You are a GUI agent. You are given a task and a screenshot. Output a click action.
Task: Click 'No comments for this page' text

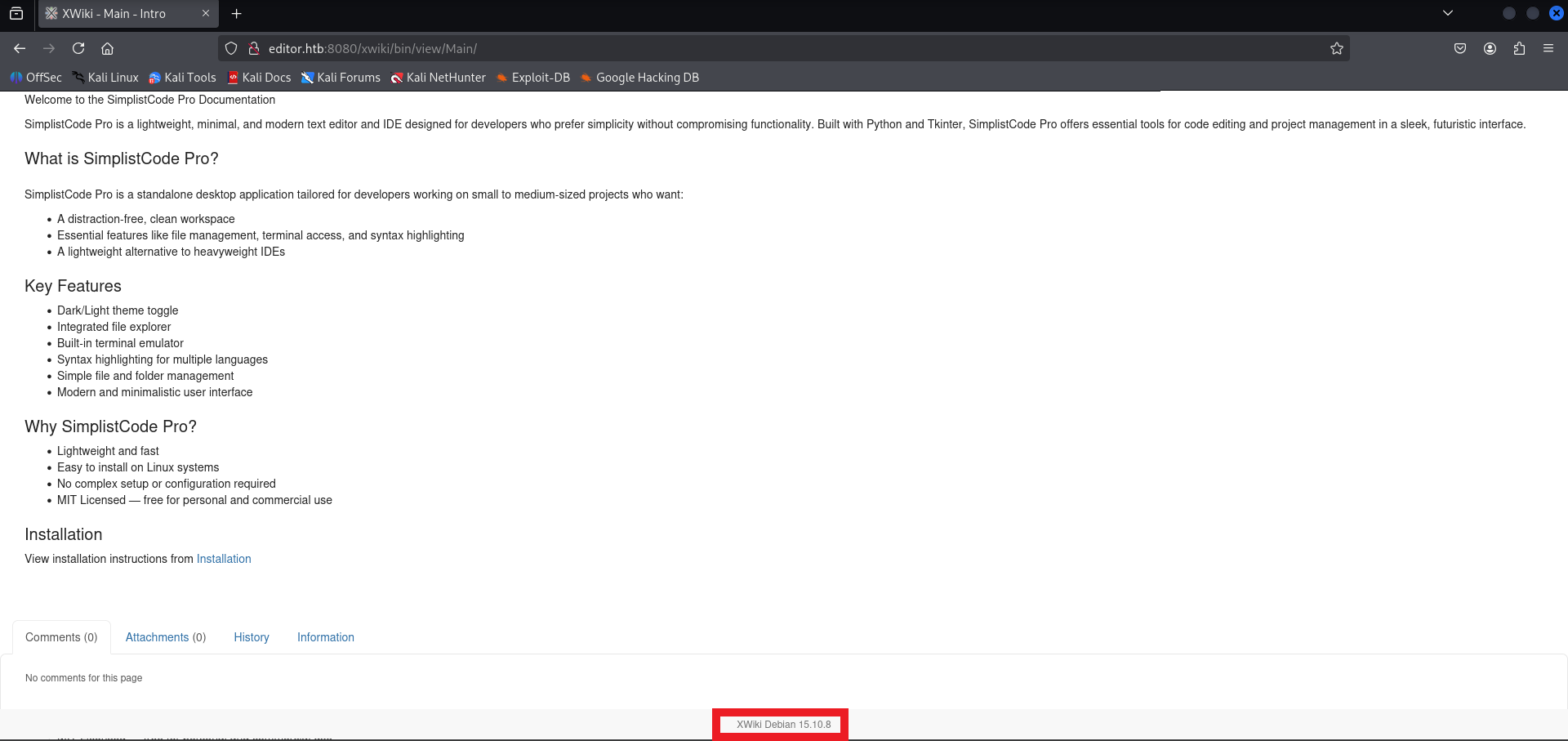[x=83, y=678]
